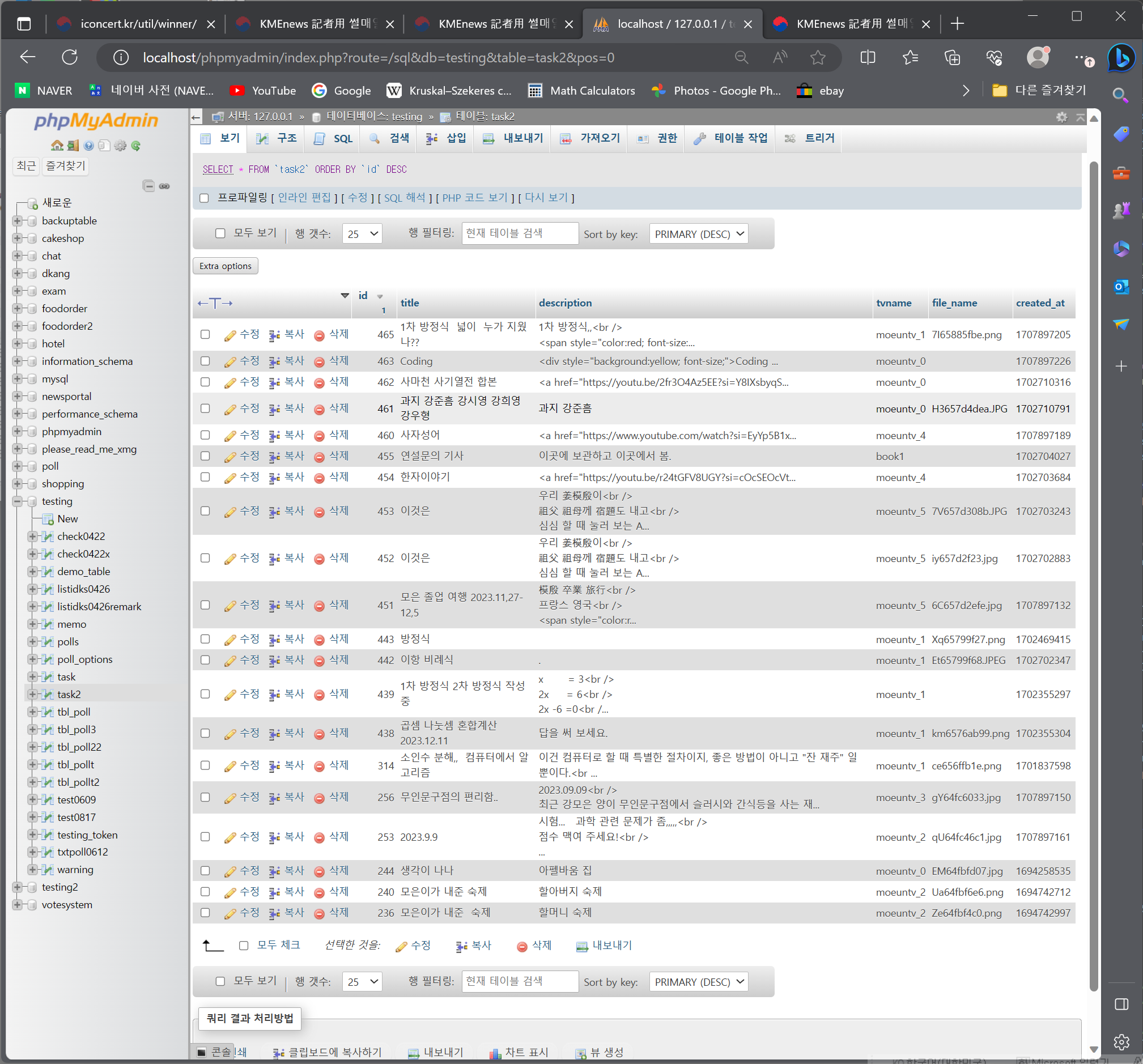1143x1064 pixels.
Task: Expand the shopping database tree node
Action: pos(17,484)
